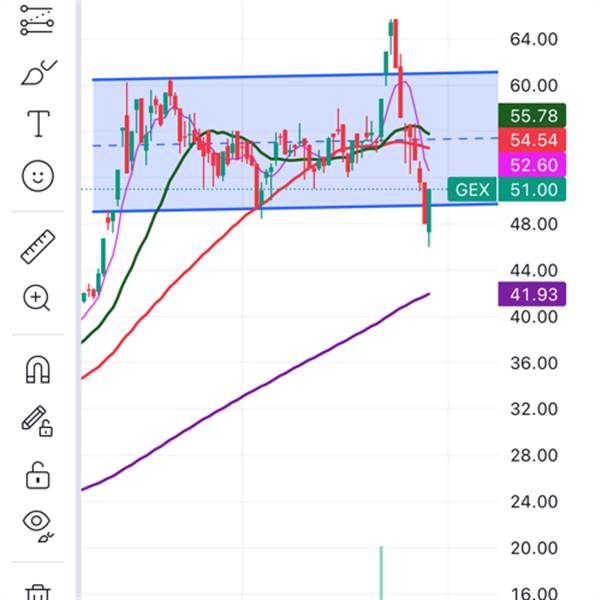Toggle Hide All Drawings eye icon
Image resolution: width=600 pixels, height=600 pixels.
click(38, 525)
